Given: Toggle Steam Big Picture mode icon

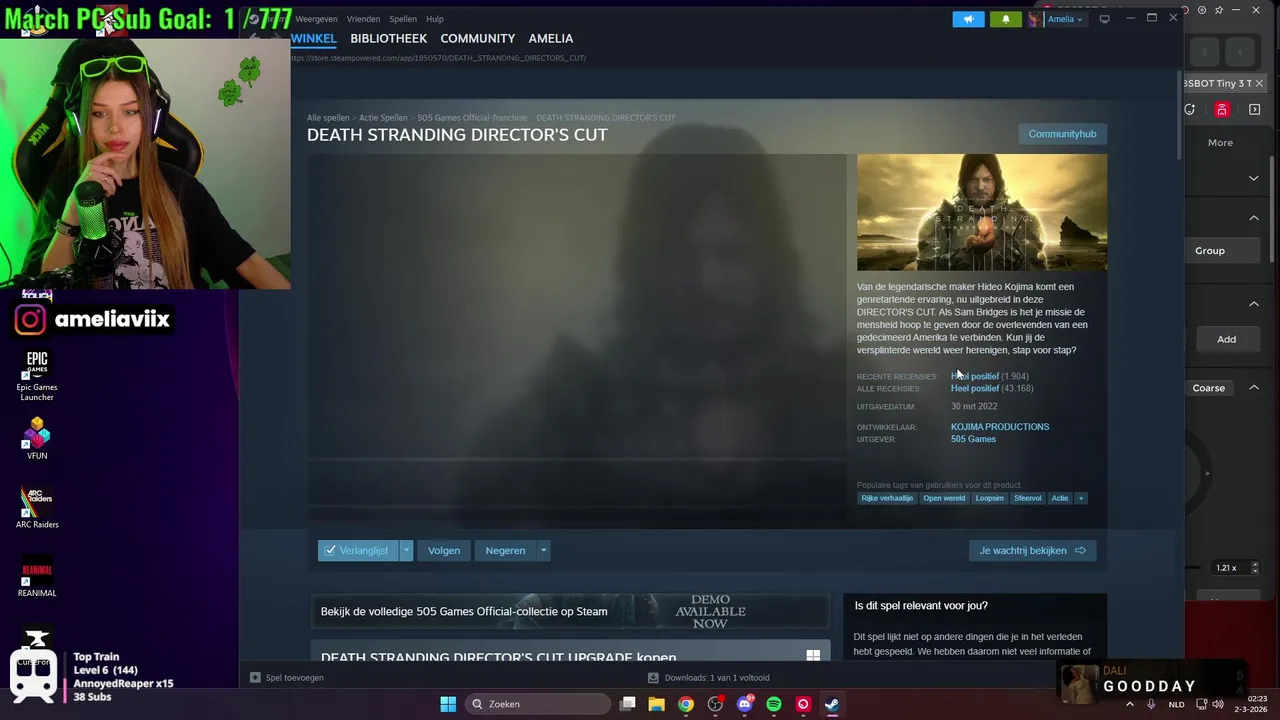Looking at the screenshot, I should click(1104, 19).
